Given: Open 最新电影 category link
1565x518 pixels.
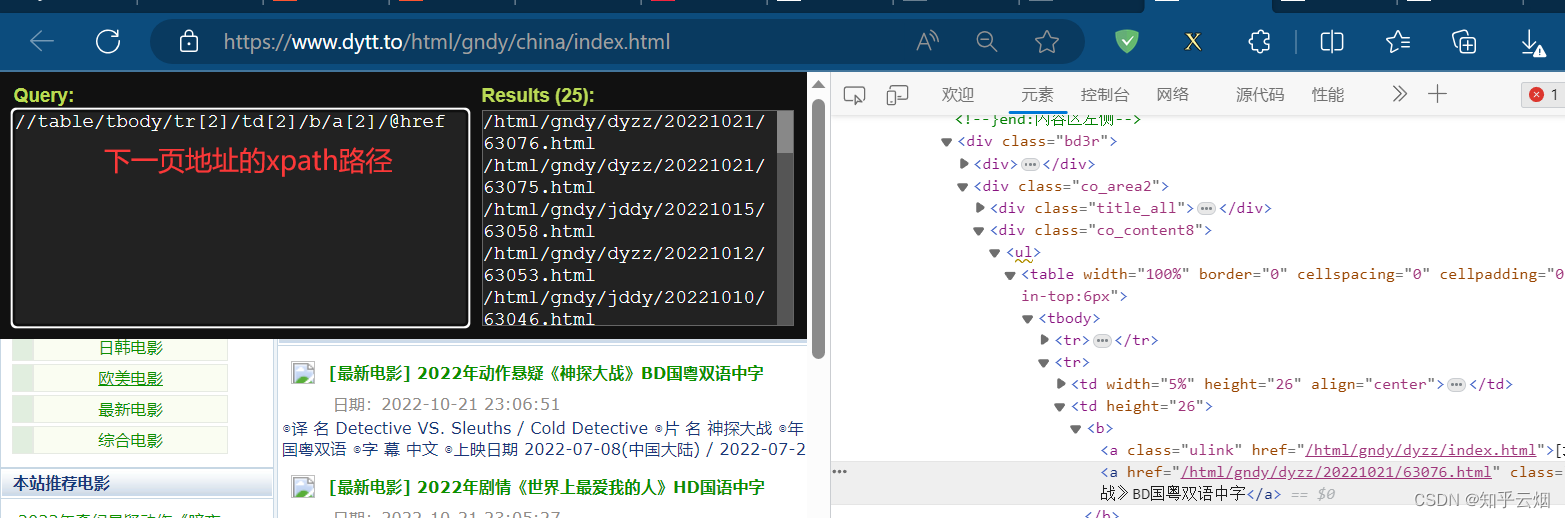Looking at the screenshot, I should (130, 410).
